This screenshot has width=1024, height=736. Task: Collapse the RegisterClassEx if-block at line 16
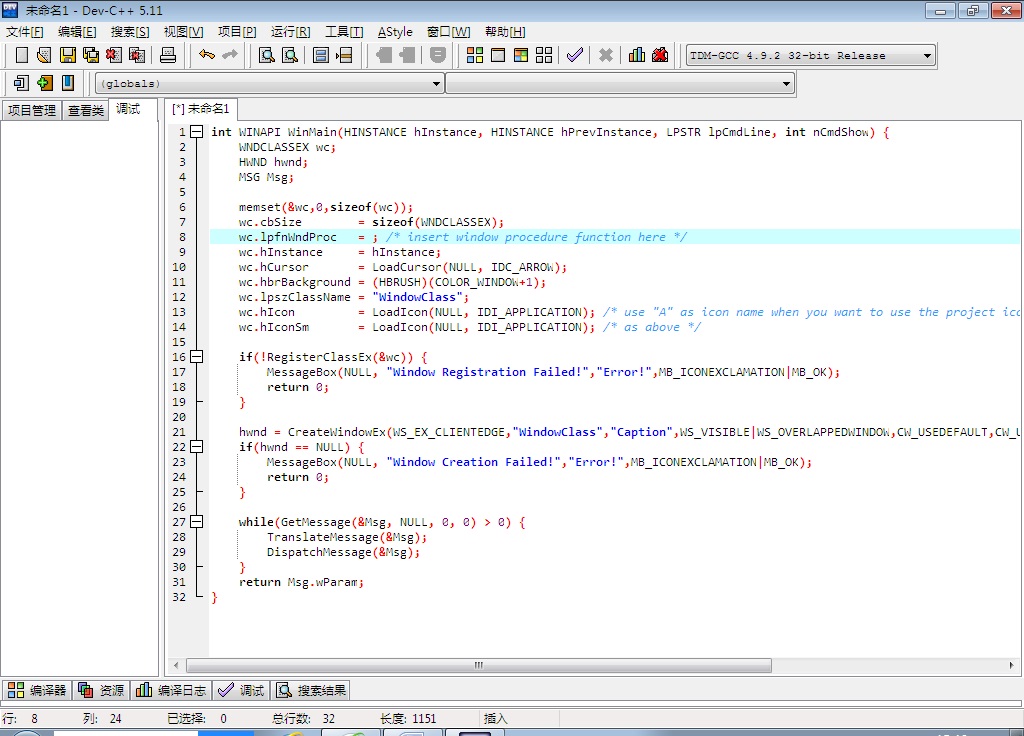point(197,357)
